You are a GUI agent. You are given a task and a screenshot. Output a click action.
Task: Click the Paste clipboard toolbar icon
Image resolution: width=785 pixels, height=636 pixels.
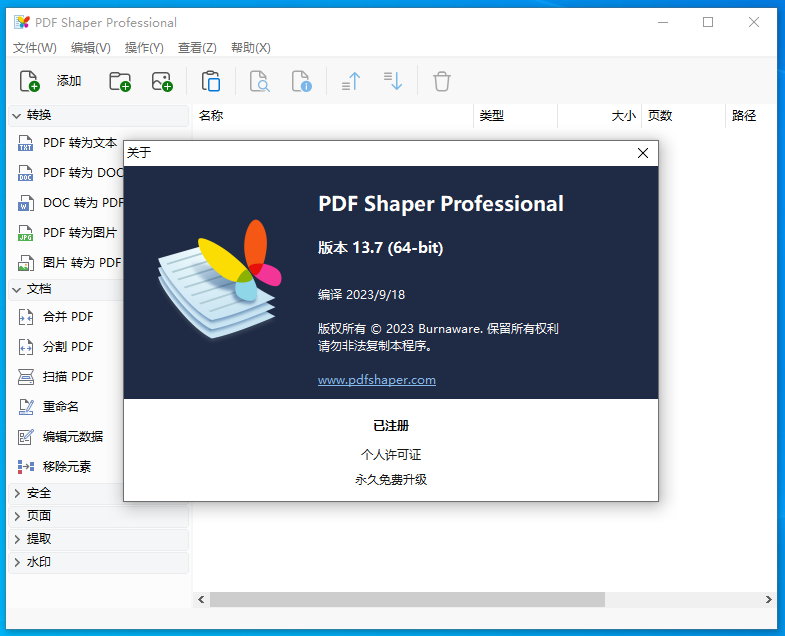tap(211, 81)
